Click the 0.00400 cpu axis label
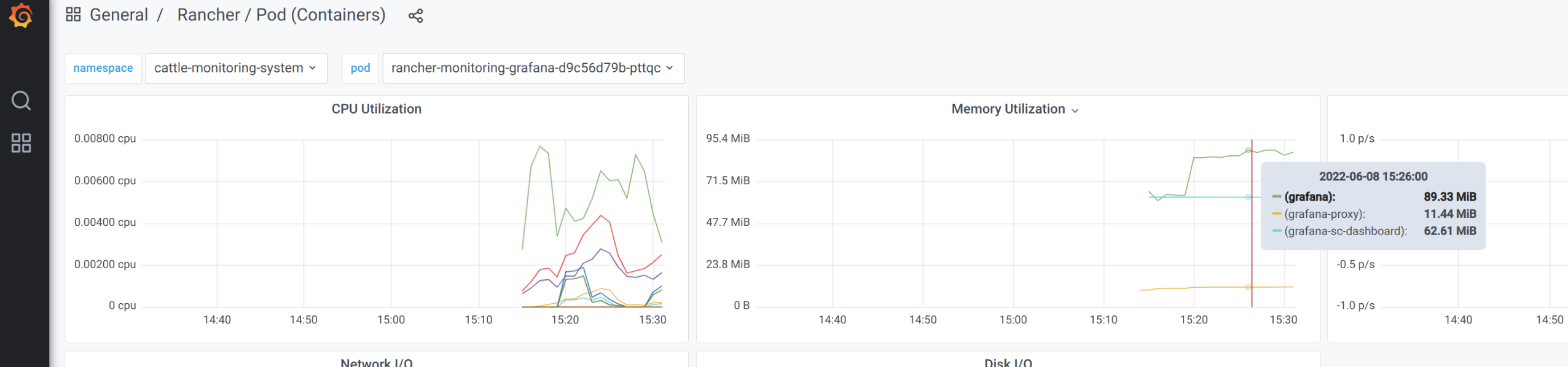The height and width of the screenshot is (367, 1568). pos(105,222)
